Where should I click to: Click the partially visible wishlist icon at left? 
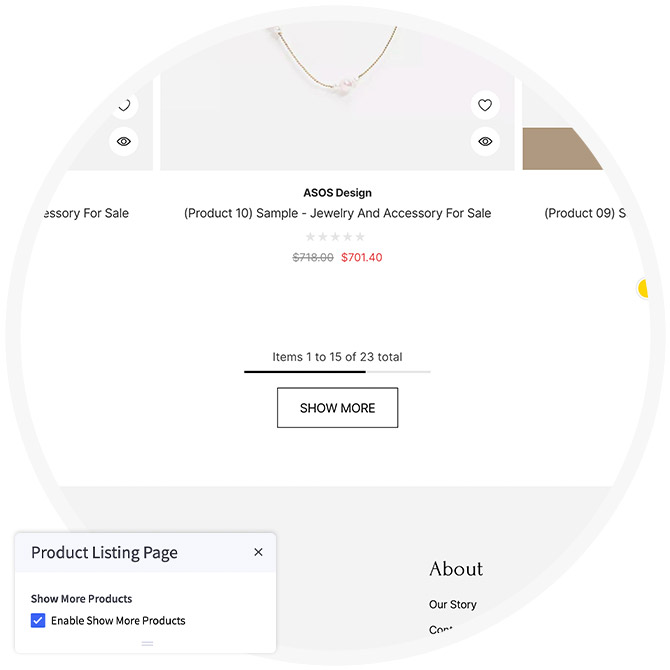click(124, 105)
